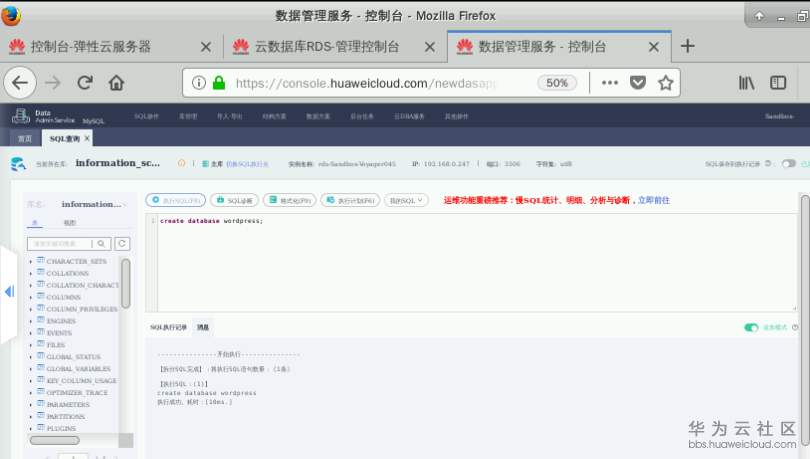Open the first menu after MySQL in navbar
Screen dimensions: 810x459
146,116
